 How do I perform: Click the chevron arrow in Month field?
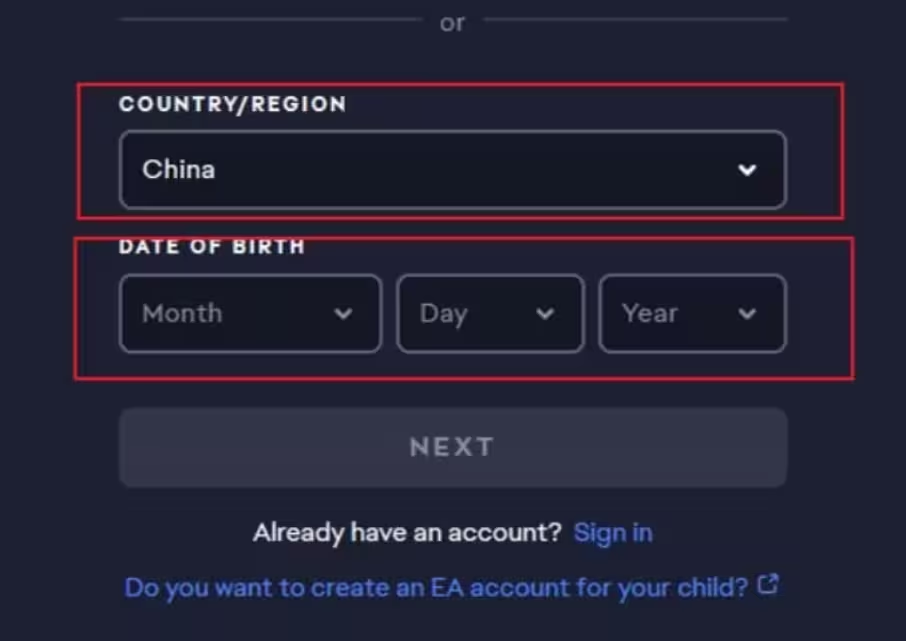(x=343, y=314)
